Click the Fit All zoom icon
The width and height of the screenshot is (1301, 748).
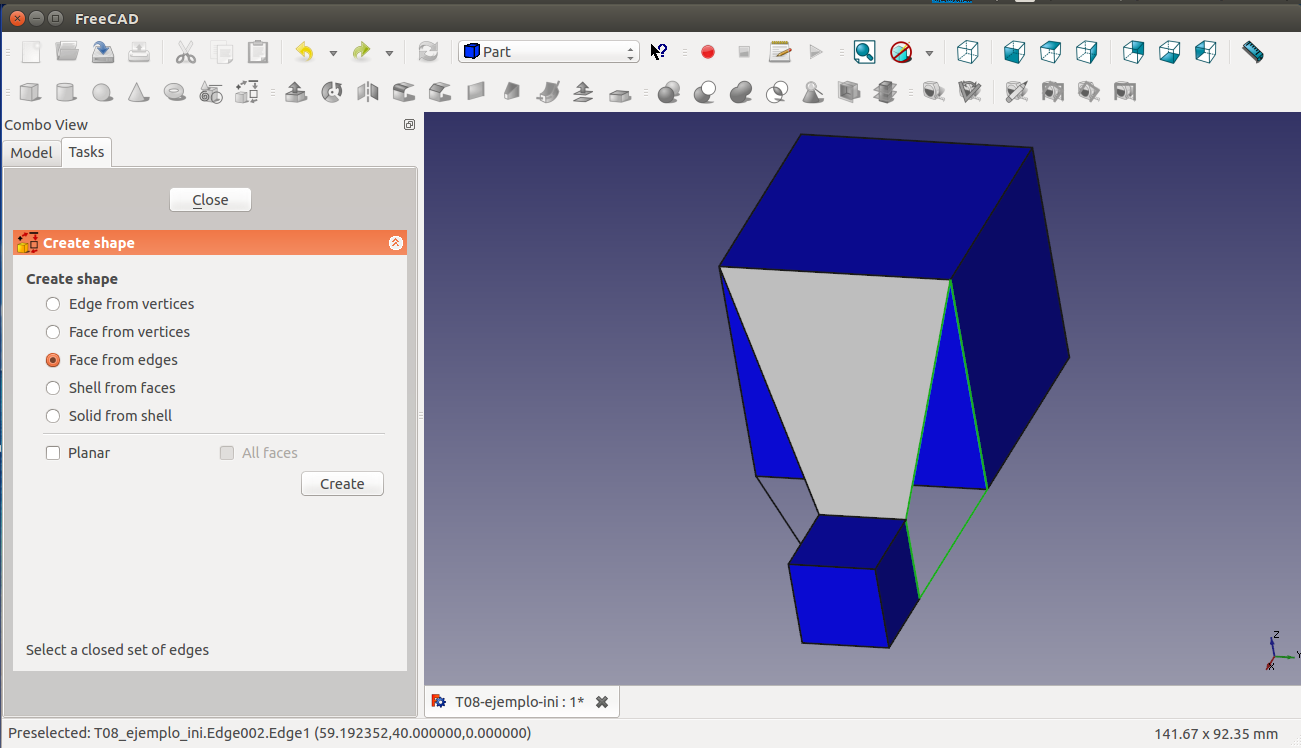point(864,52)
